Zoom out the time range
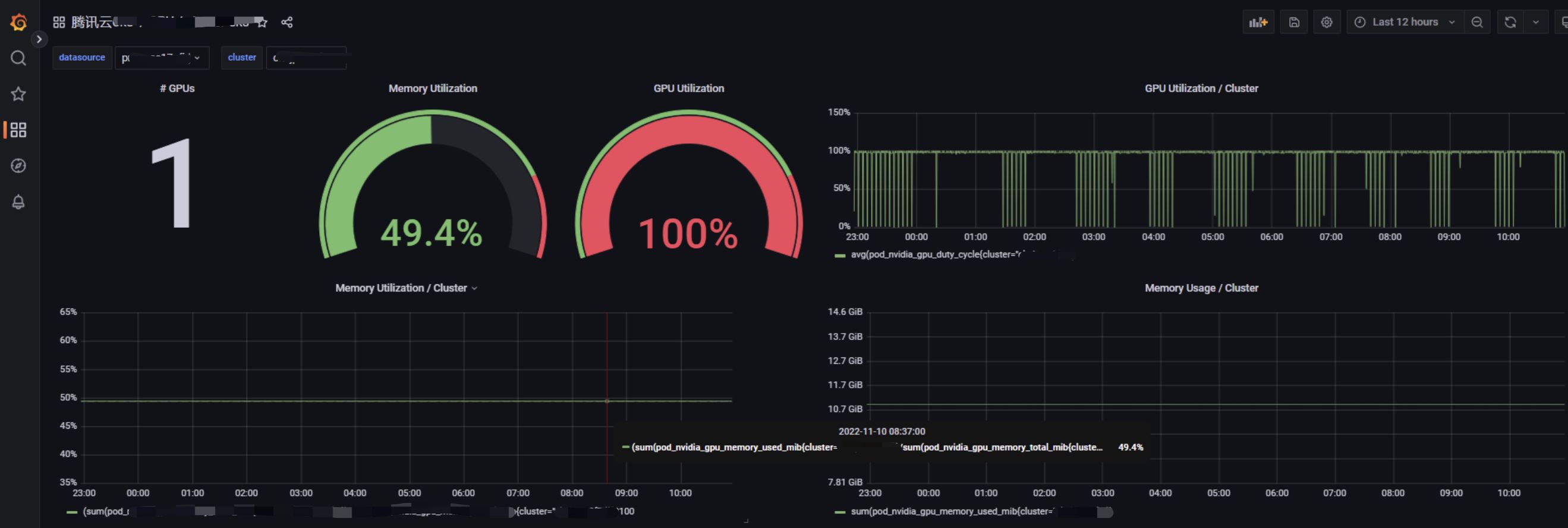The height and width of the screenshot is (528, 1568). pos(1477,23)
